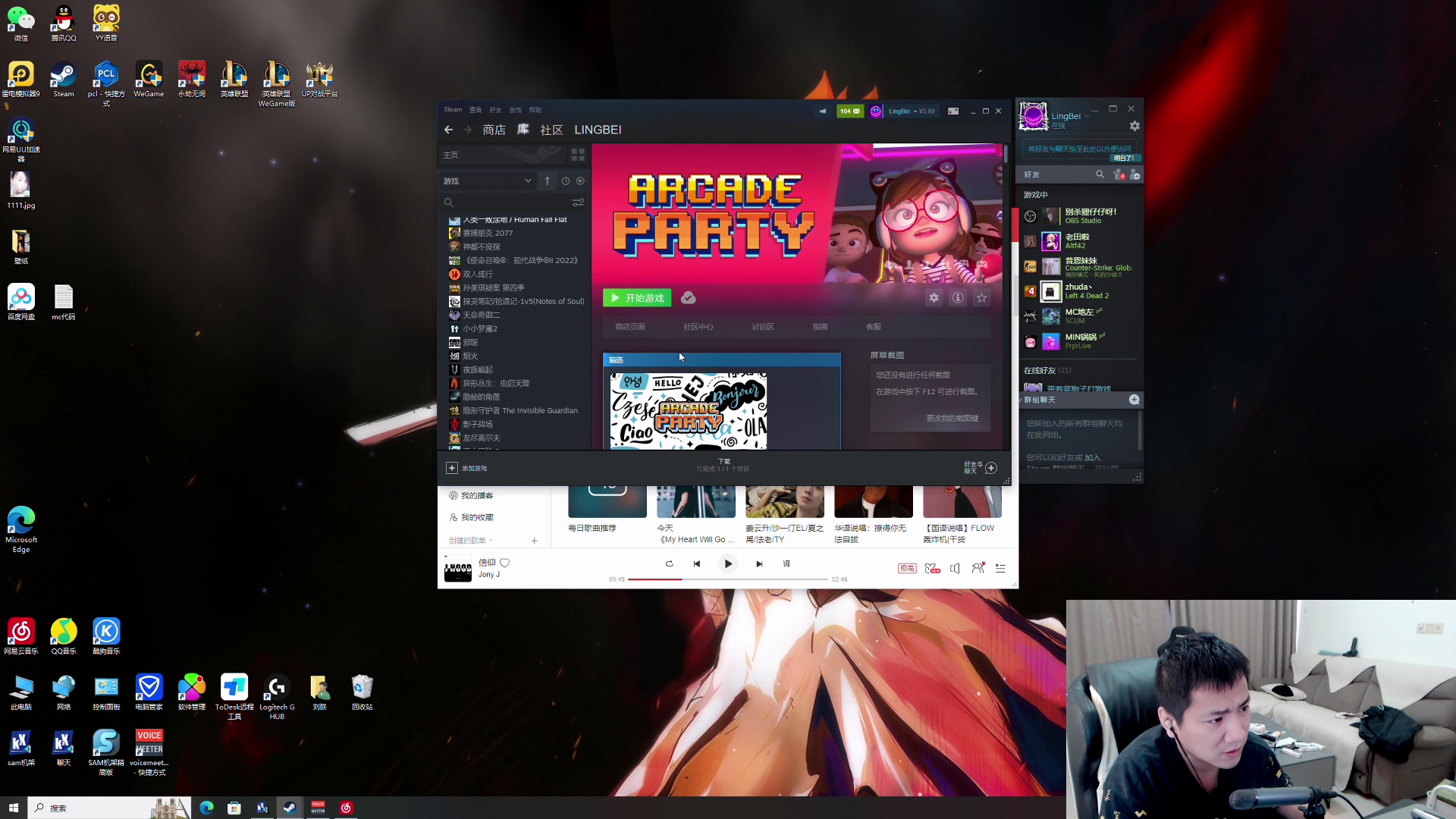Image resolution: width=1456 pixels, height=819 pixels.
Task: Switch to the 社区 tab
Action: pyautogui.click(x=551, y=130)
